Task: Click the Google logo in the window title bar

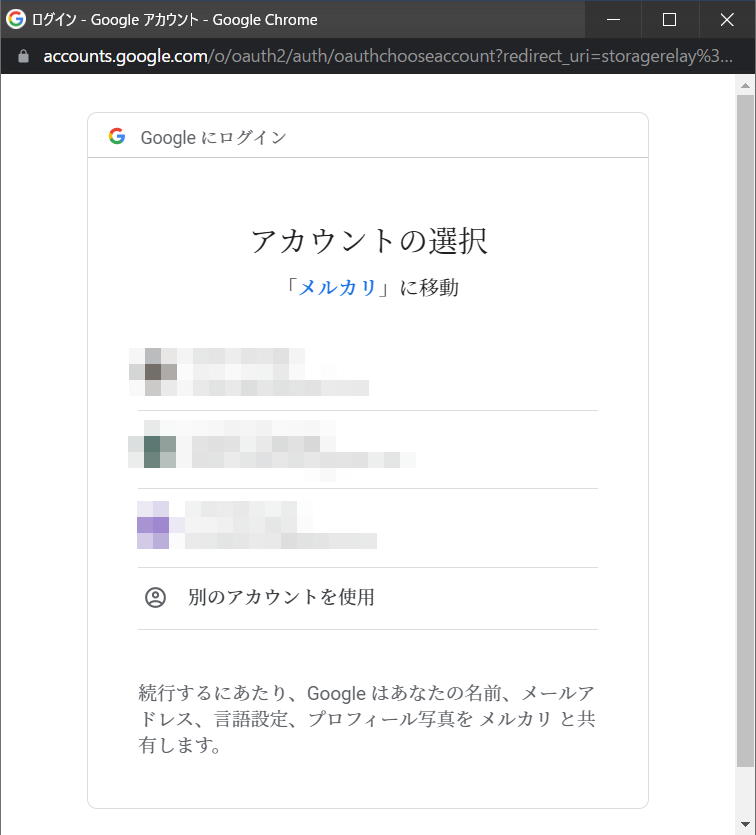Action: click(16, 19)
